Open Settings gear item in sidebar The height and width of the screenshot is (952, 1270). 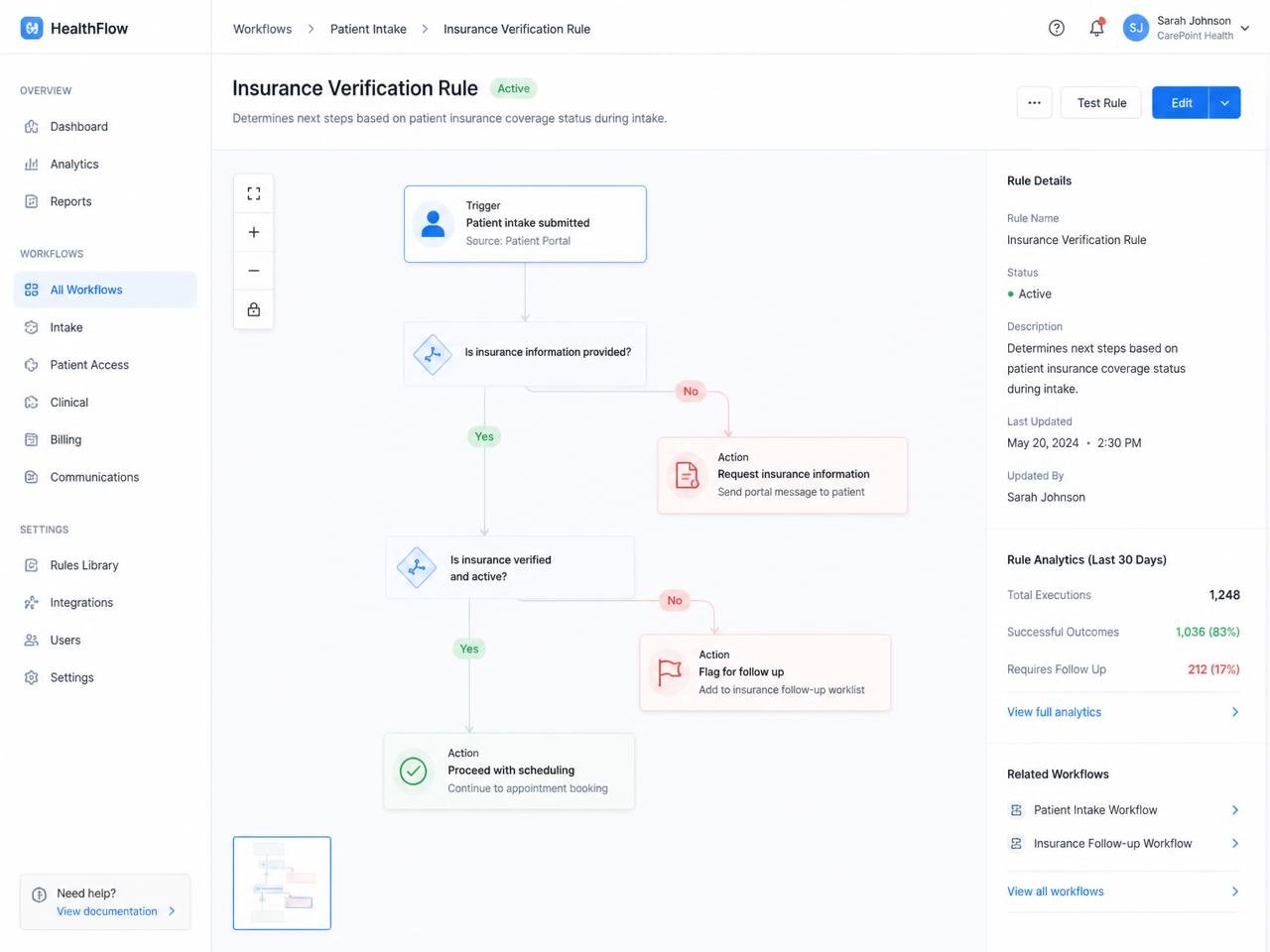[105, 677]
